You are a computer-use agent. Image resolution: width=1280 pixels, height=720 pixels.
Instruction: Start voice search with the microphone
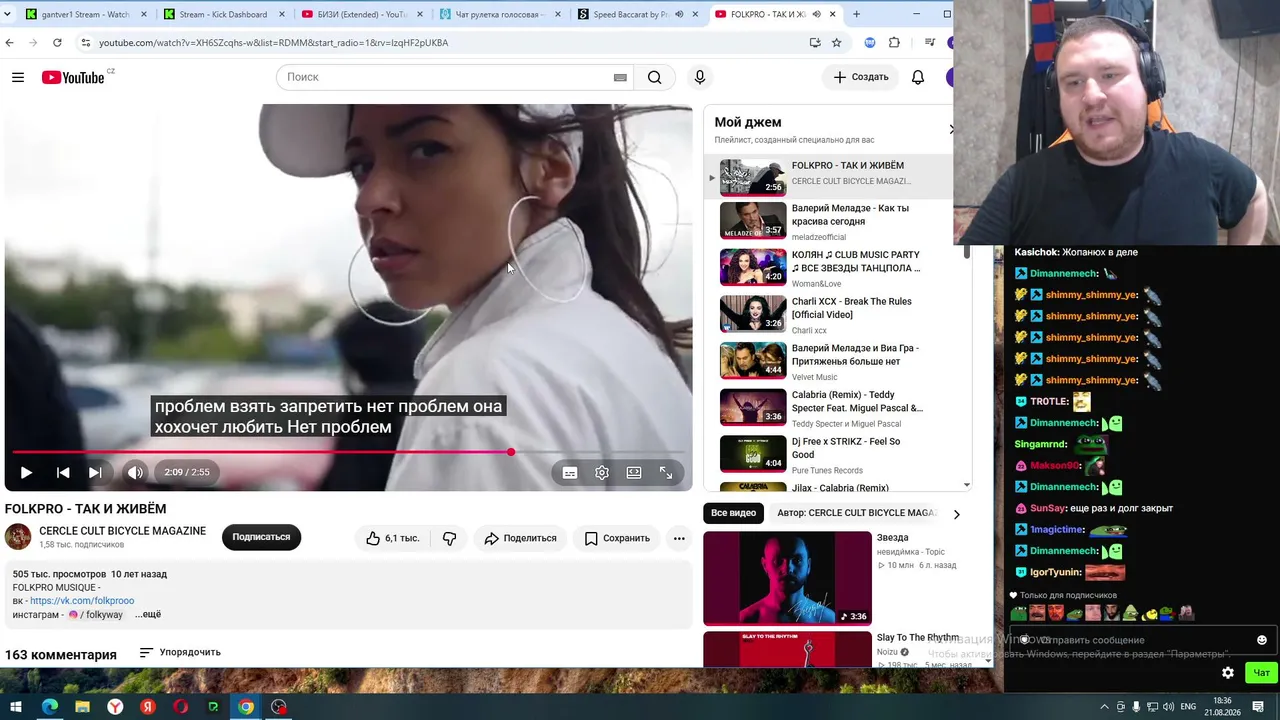click(x=700, y=77)
